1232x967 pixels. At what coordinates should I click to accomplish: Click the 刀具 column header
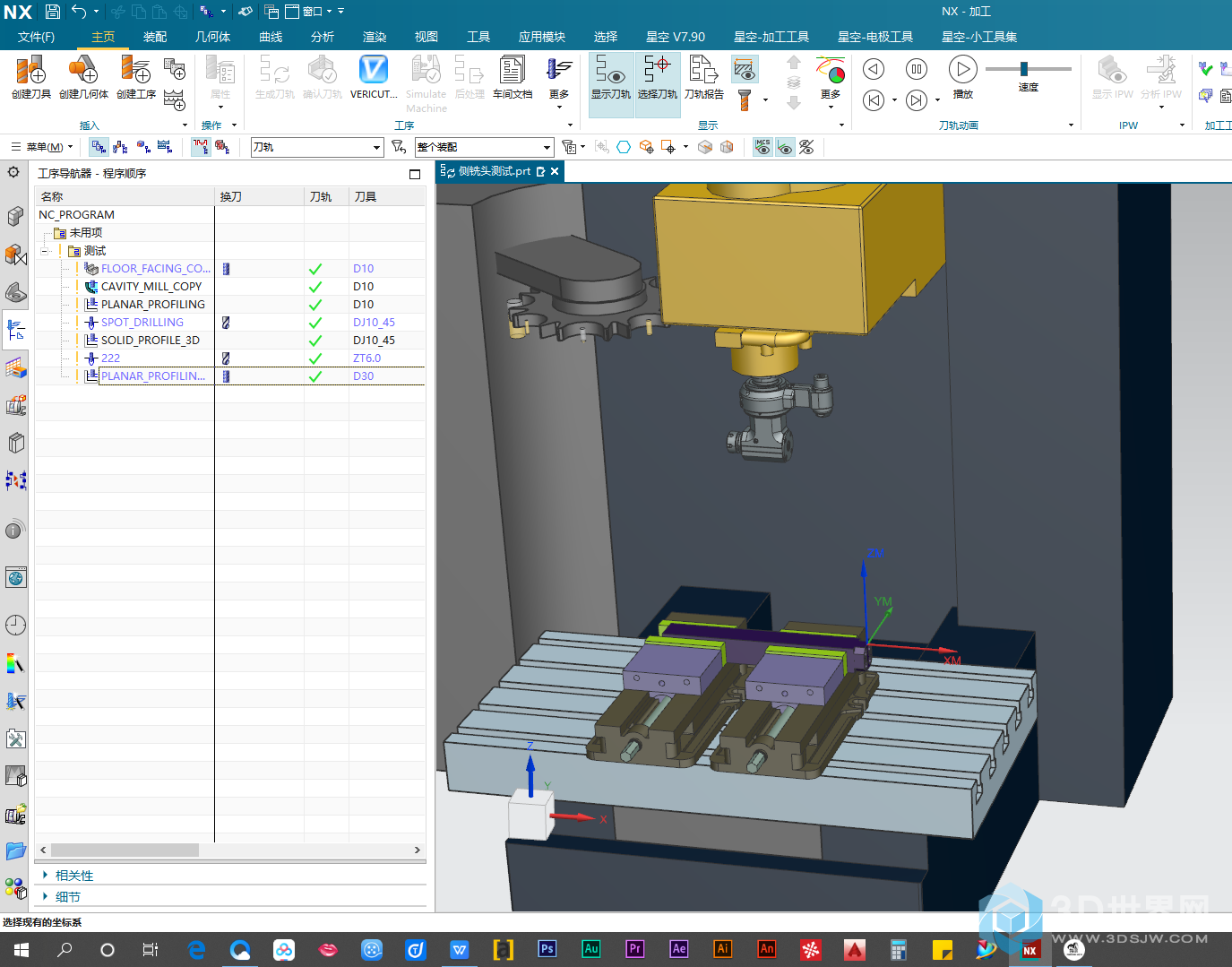pyautogui.click(x=387, y=196)
